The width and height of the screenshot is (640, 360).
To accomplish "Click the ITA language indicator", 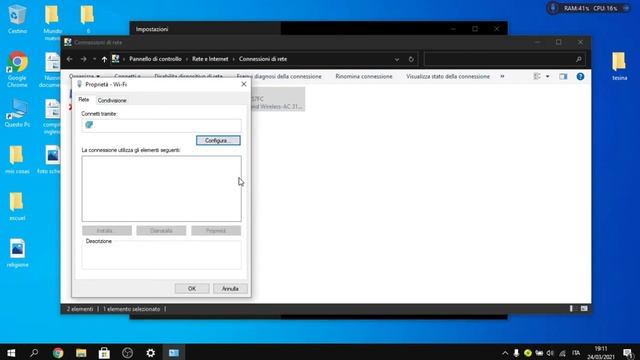I will pos(576,353).
